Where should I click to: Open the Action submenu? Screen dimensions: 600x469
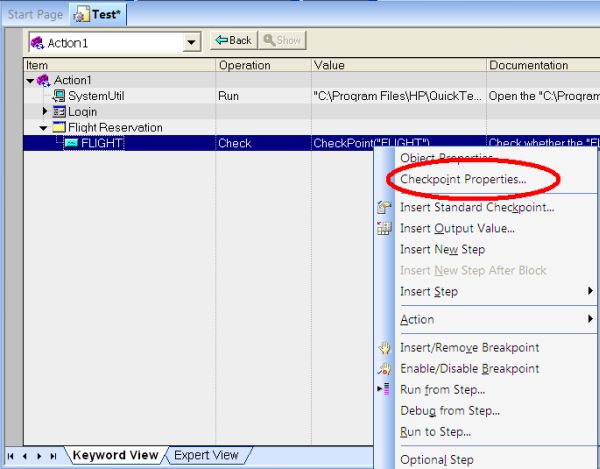click(x=496, y=319)
